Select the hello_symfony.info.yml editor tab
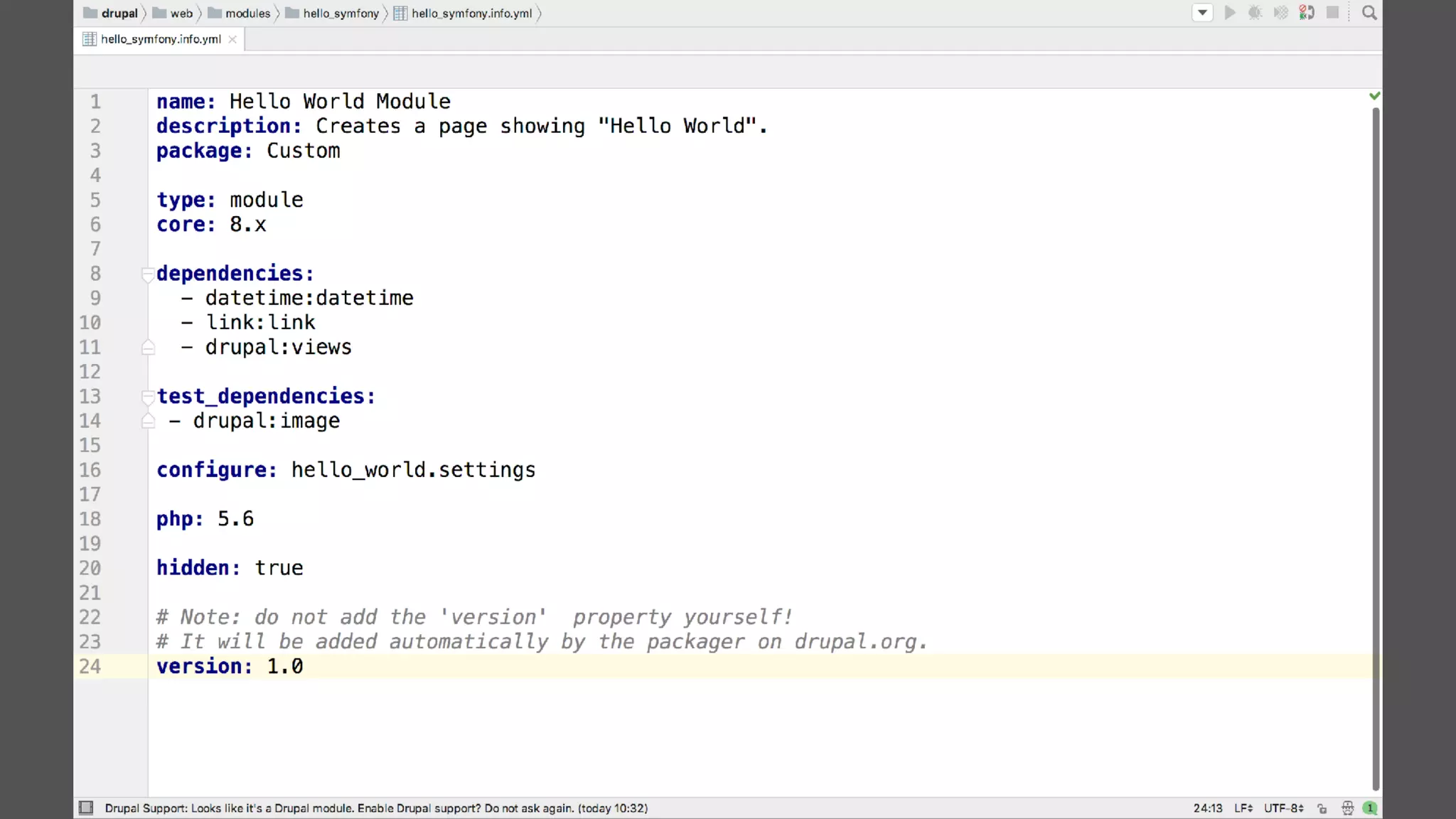 (x=161, y=39)
